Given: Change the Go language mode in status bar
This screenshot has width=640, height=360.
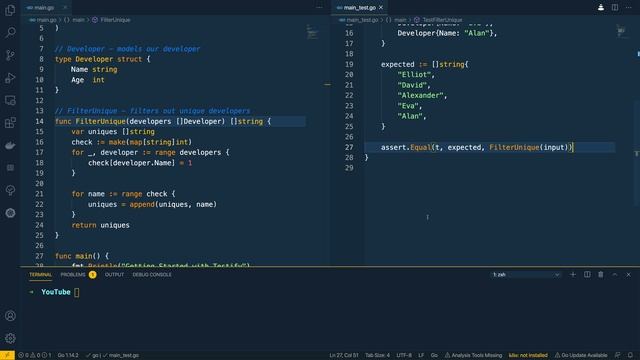Looking at the screenshot, I should [434, 355].
